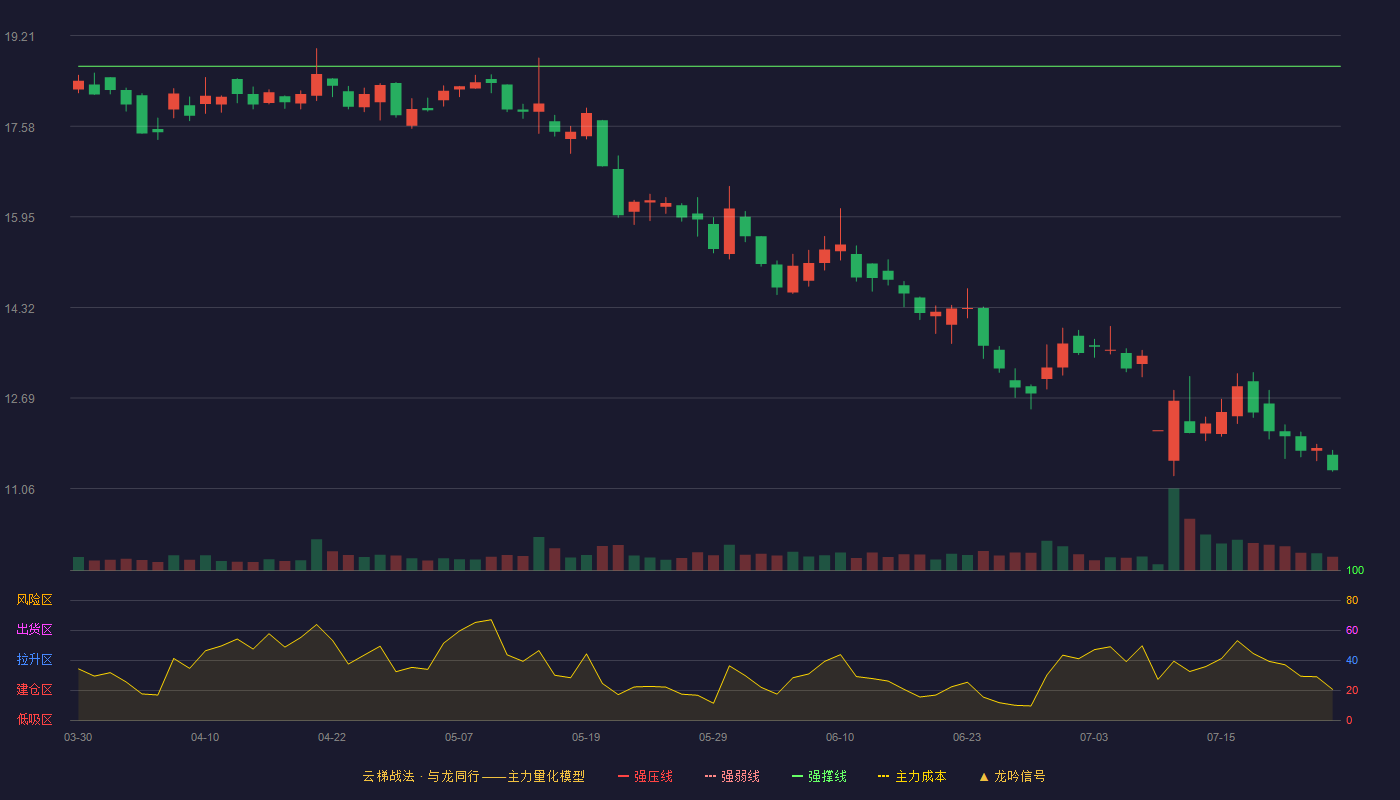The width and height of the screenshot is (1400, 800).
Task: Toggle the 强压线 legend entry
Action: [645, 776]
